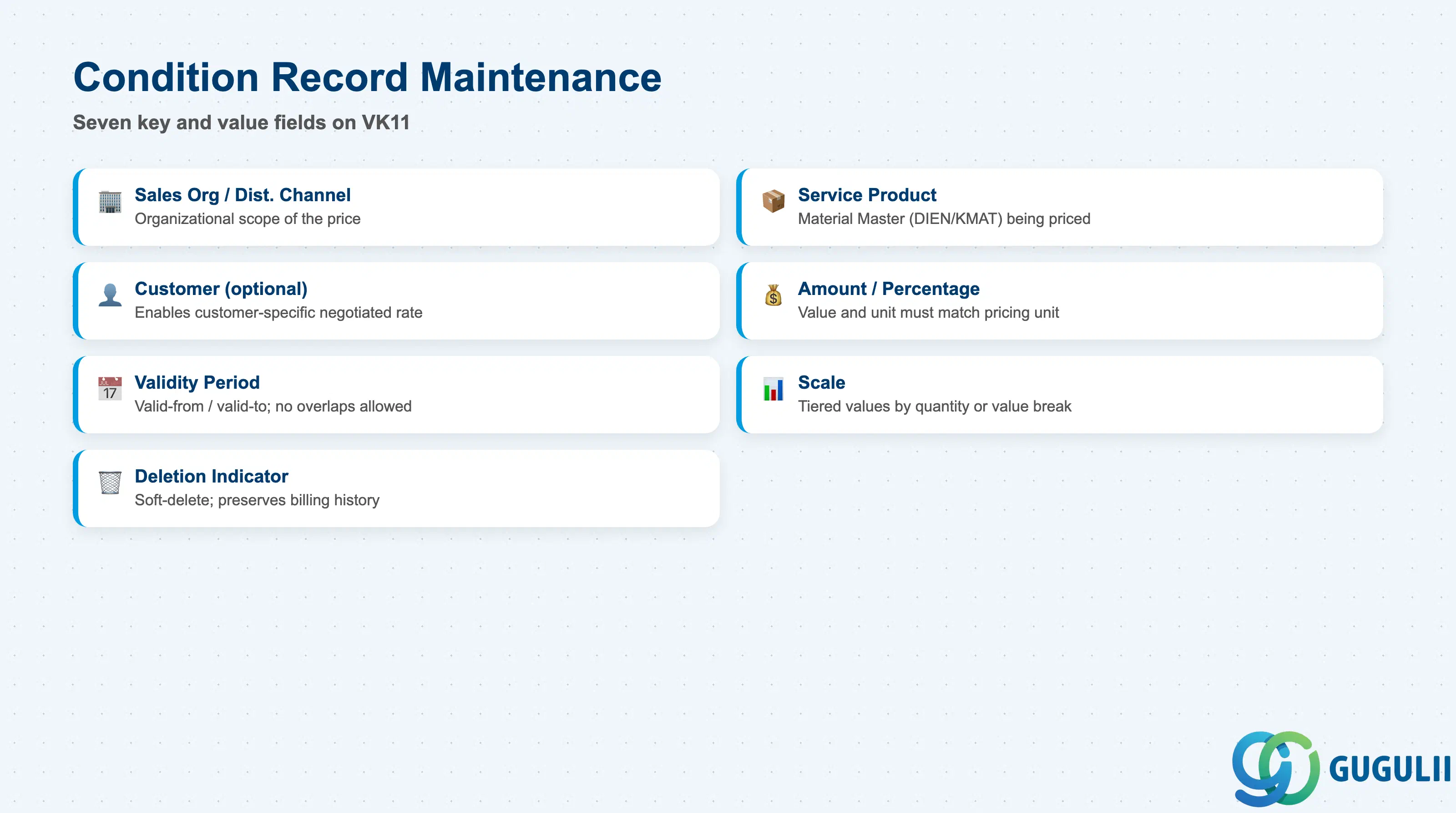Click the GUGULII brand text
The image size is (1456, 813).
click(x=1390, y=769)
